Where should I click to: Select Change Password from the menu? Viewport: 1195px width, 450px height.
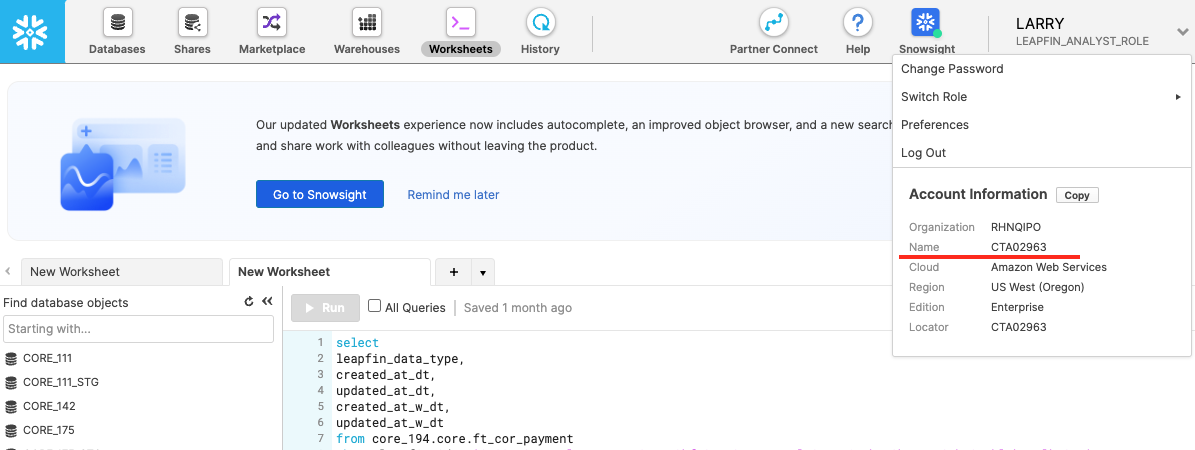point(952,69)
